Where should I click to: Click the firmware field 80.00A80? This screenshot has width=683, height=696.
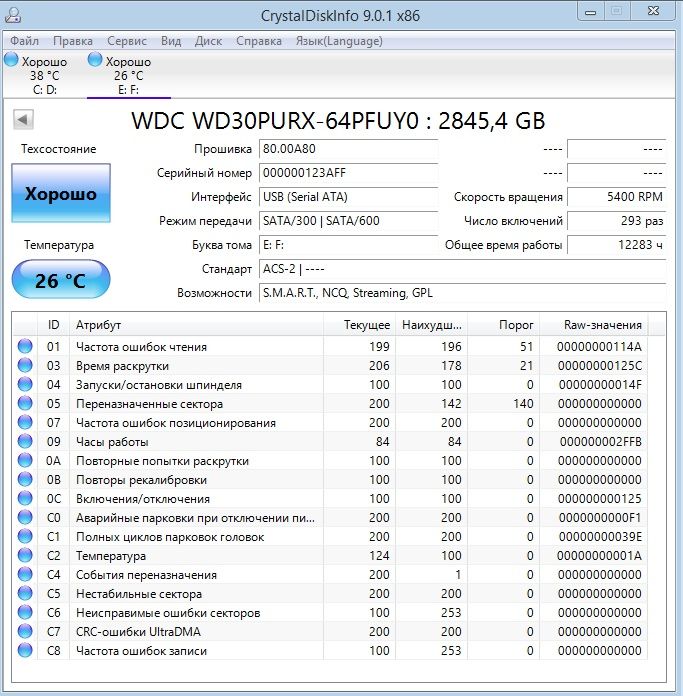pos(348,149)
